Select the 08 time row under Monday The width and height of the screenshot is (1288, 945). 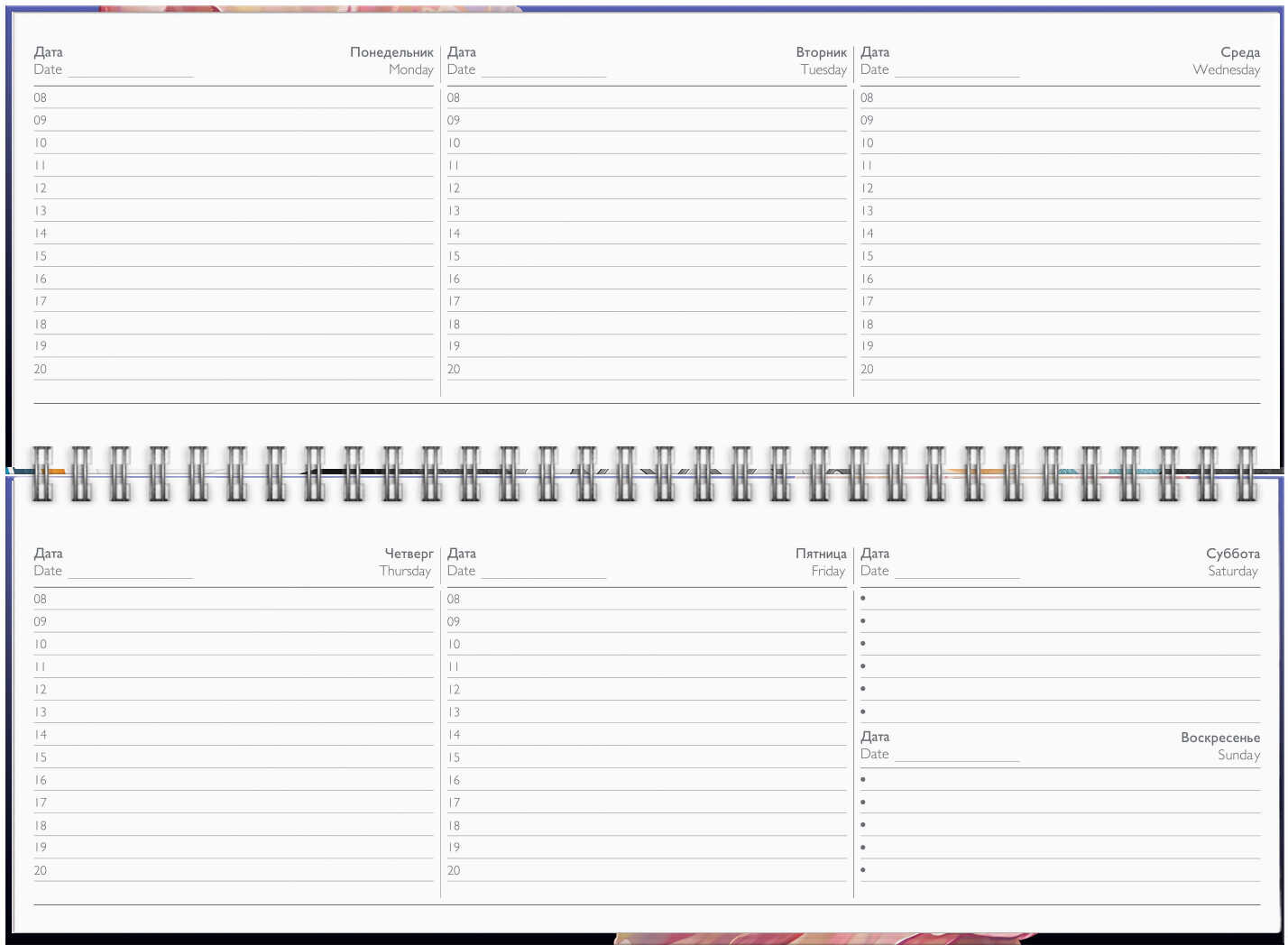(x=233, y=98)
